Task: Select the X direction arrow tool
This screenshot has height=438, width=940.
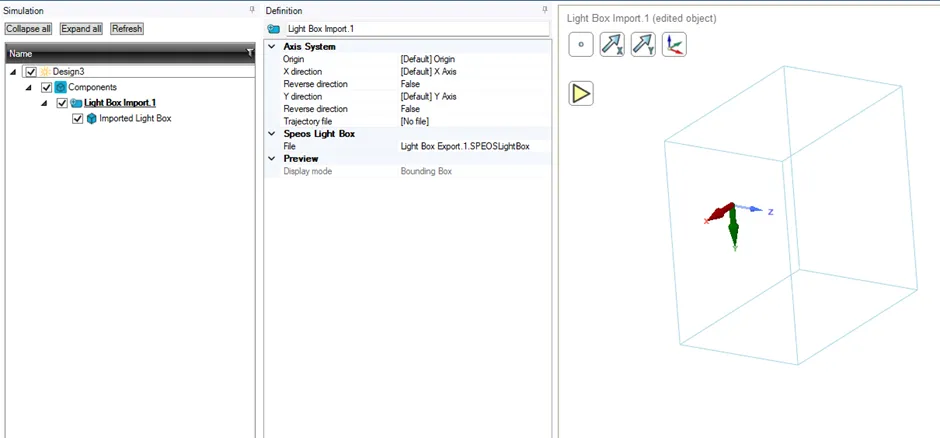Action: pos(612,45)
